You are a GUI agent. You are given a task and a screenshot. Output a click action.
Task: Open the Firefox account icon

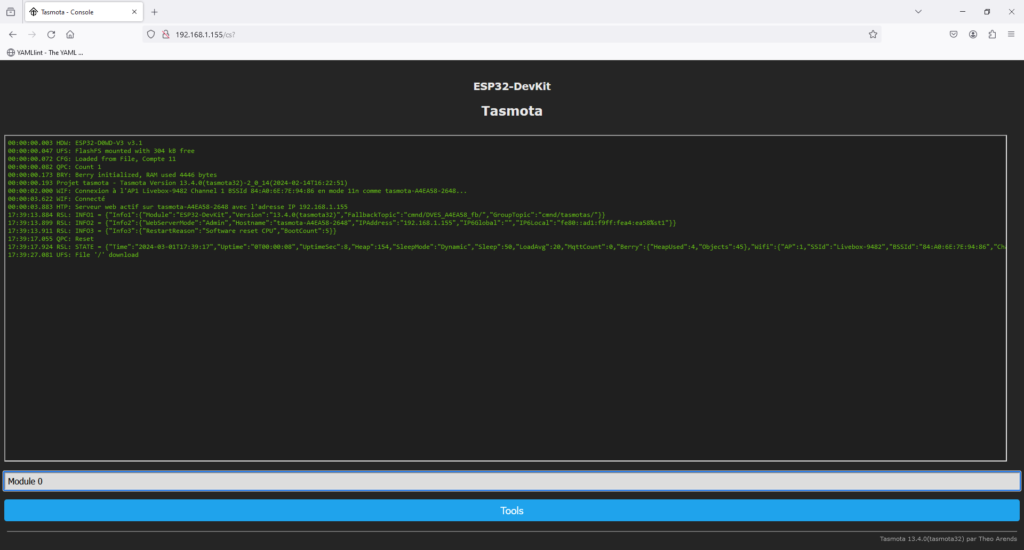973,35
